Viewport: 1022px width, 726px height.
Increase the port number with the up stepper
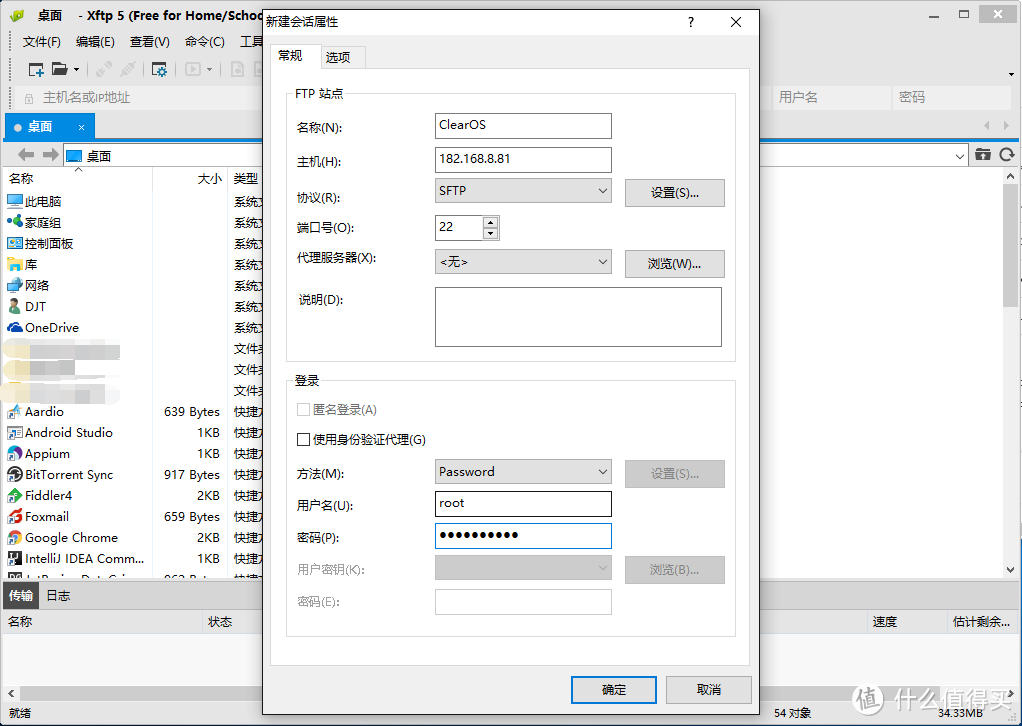491,222
